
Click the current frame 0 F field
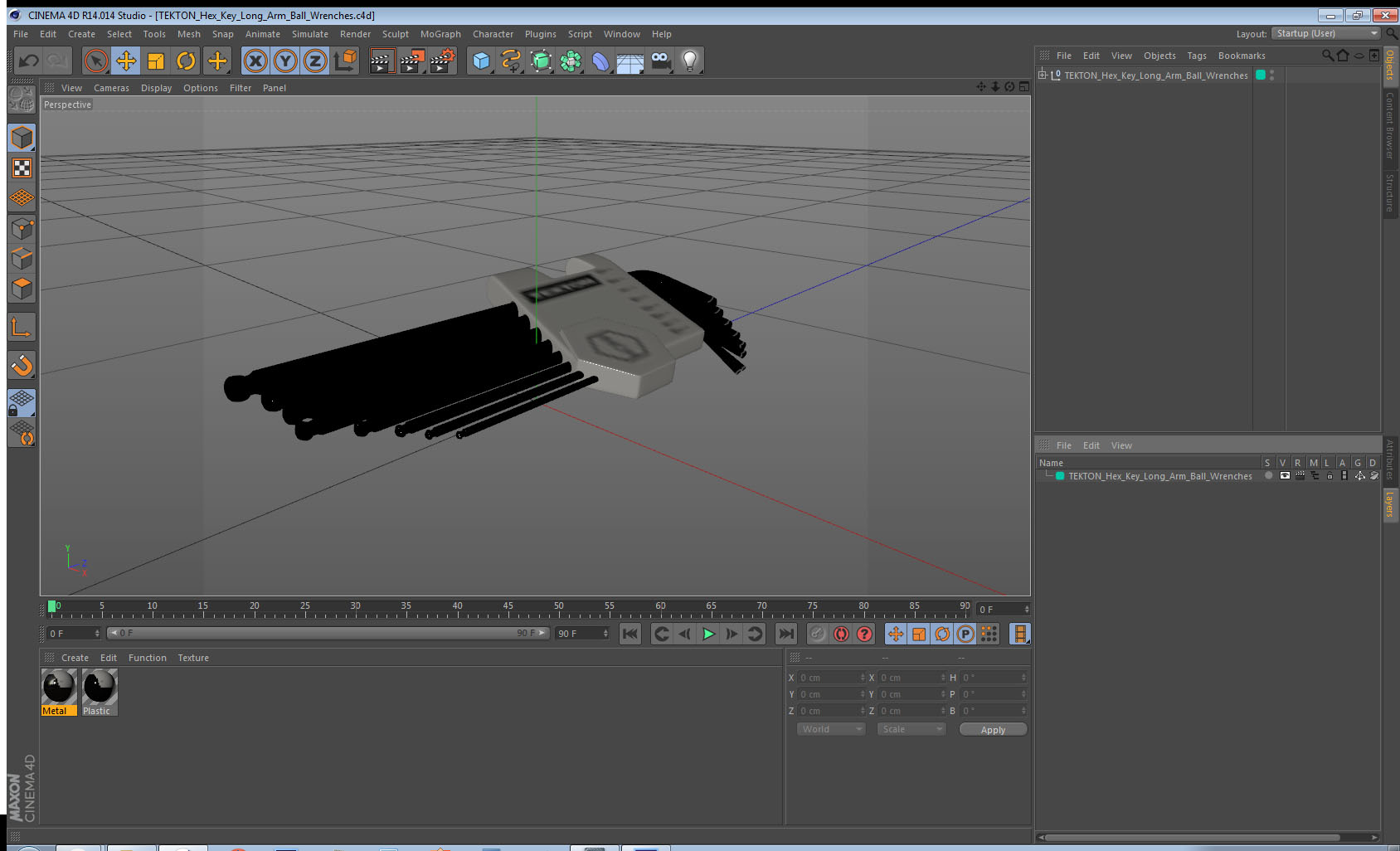[x=73, y=634]
